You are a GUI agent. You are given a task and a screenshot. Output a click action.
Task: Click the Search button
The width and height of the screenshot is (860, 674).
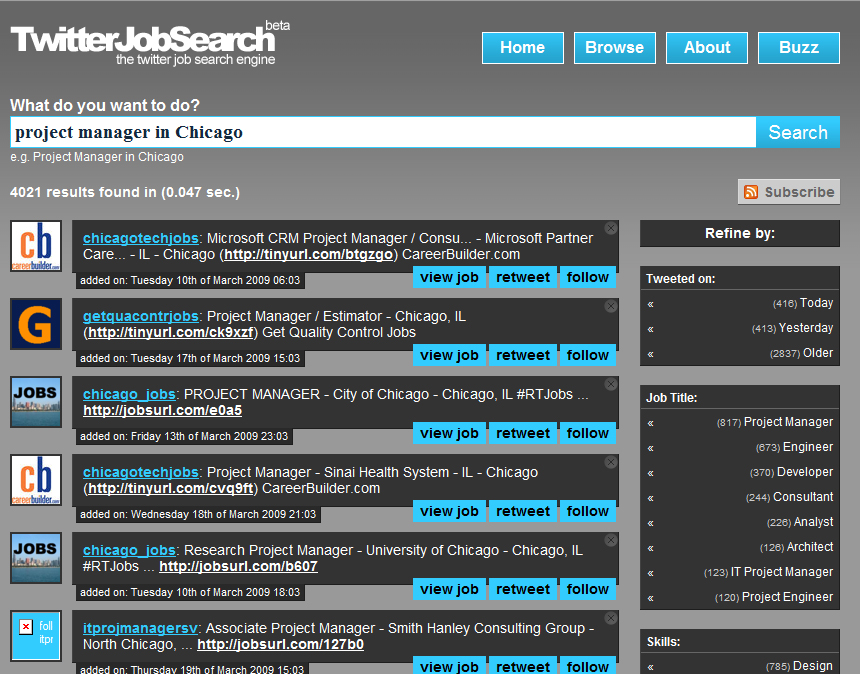(798, 132)
